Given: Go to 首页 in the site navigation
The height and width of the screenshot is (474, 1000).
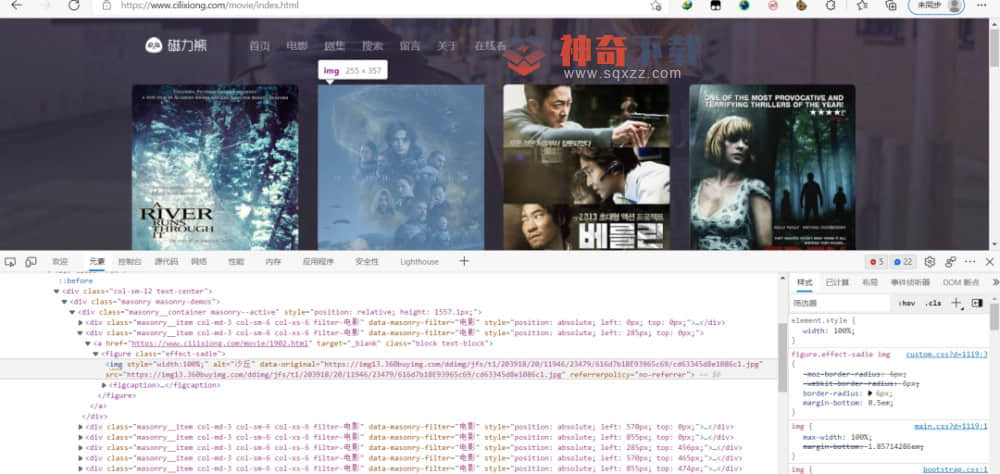Looking at the screenshot, I should (260, 46).
